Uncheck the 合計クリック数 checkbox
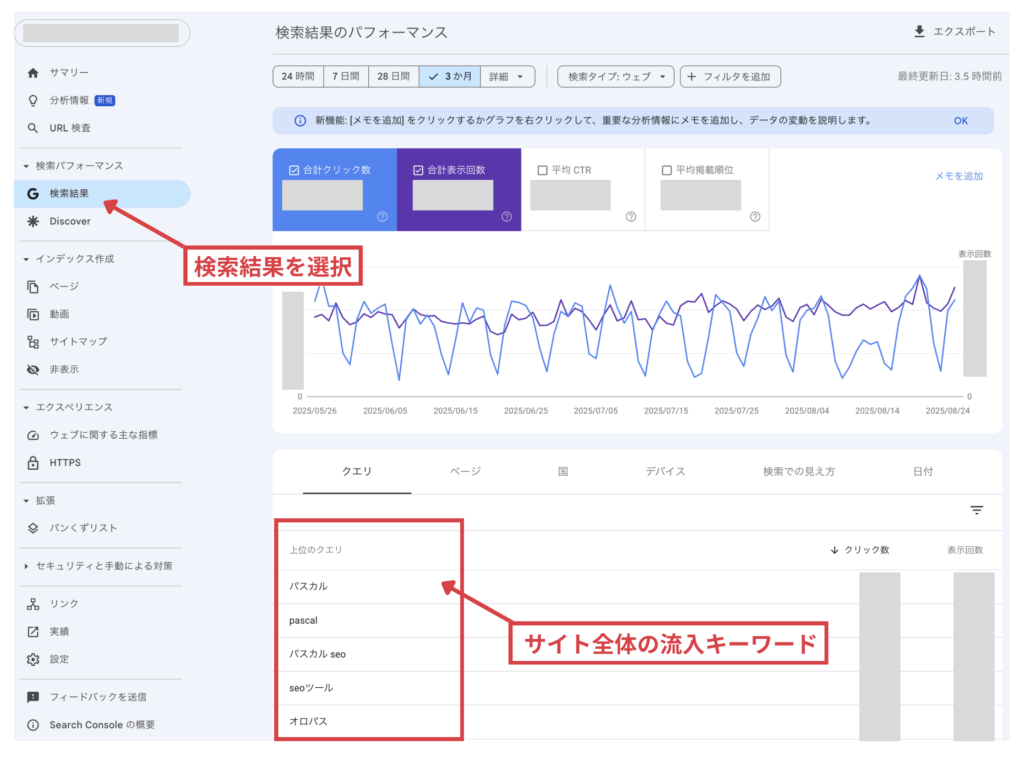The image size is (1024, 761). [x=293, y=170]
